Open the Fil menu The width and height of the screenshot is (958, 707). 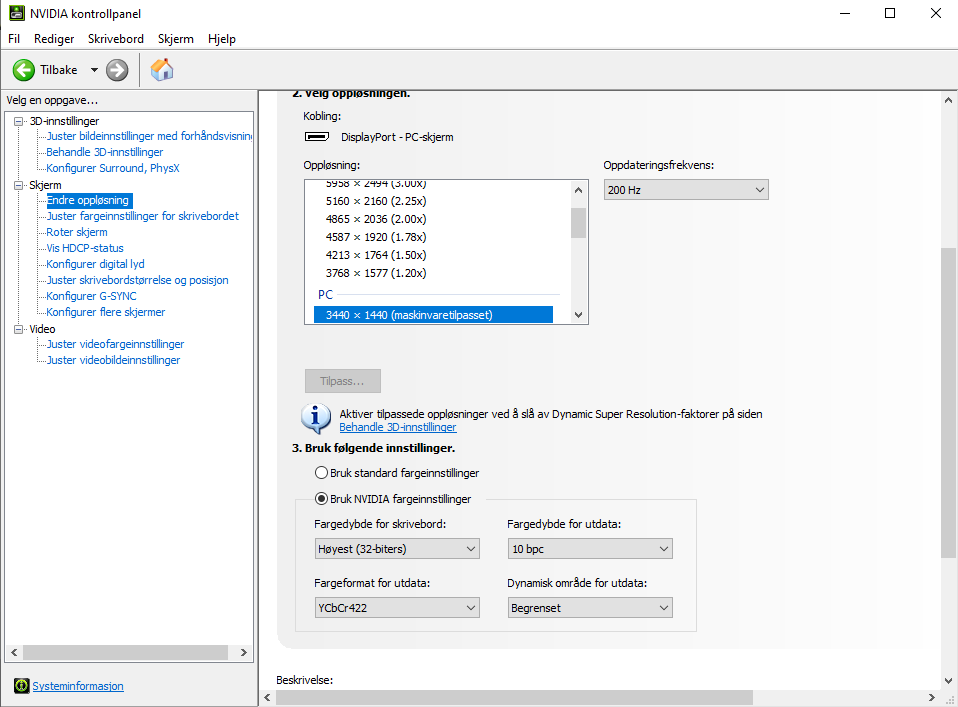point(14,38)
